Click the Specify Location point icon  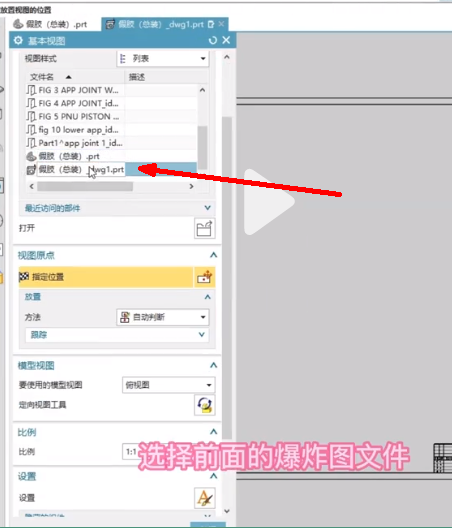[205, 277]
